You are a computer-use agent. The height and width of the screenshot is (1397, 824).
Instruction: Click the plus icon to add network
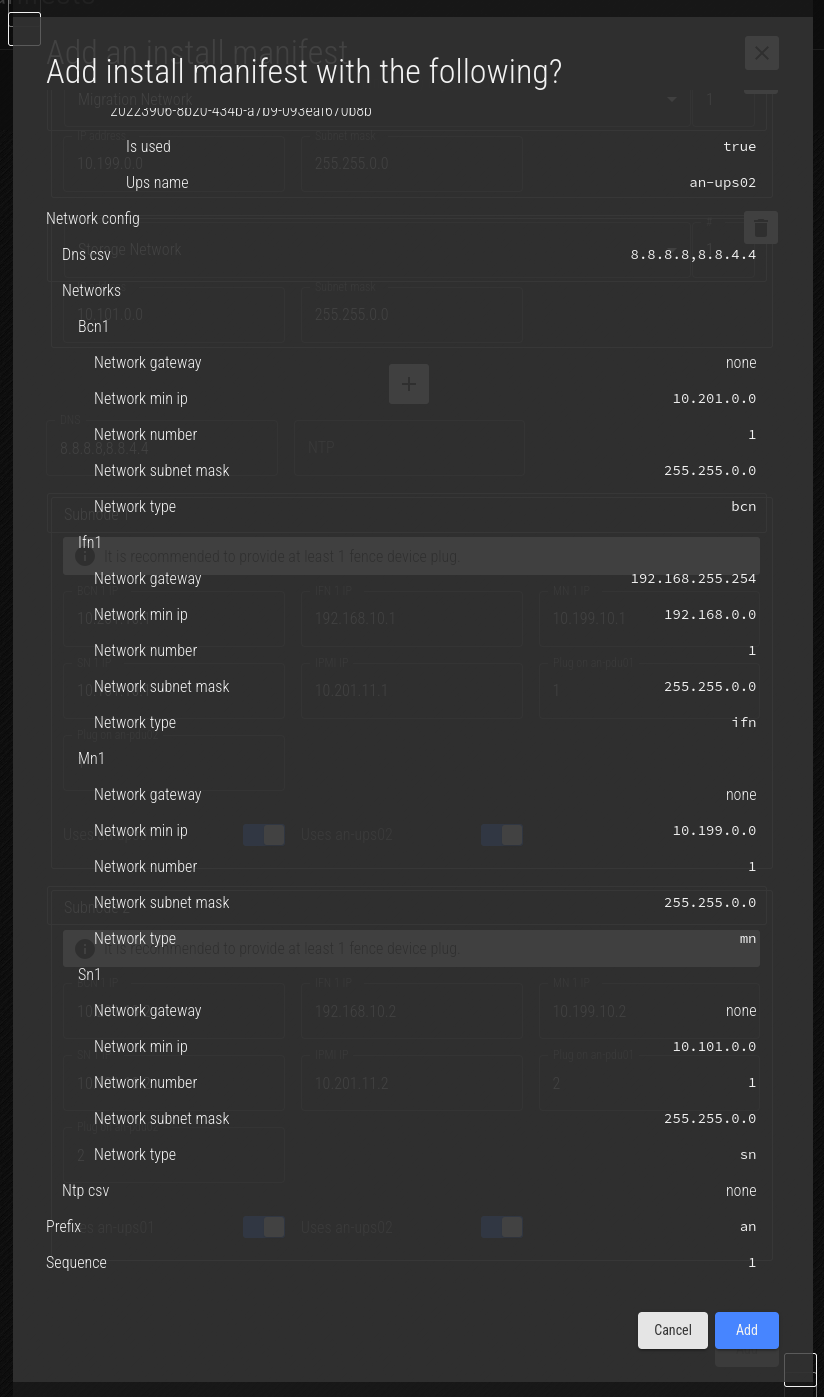tap(409, 384)
